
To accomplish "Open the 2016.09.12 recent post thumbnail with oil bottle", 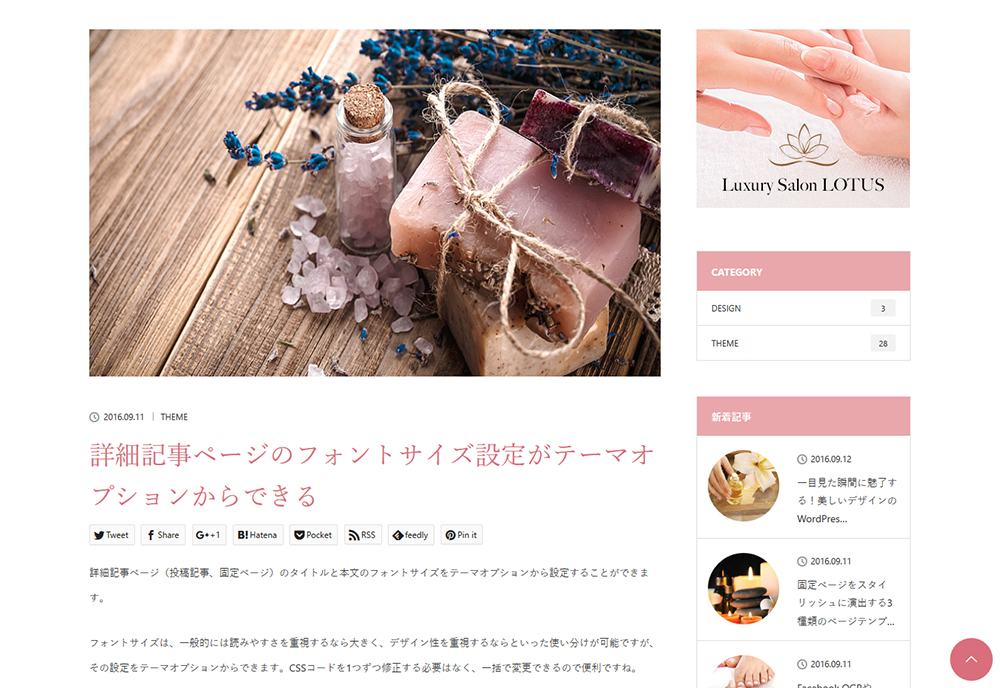I will pyautogui.click(x=744, y=486).
